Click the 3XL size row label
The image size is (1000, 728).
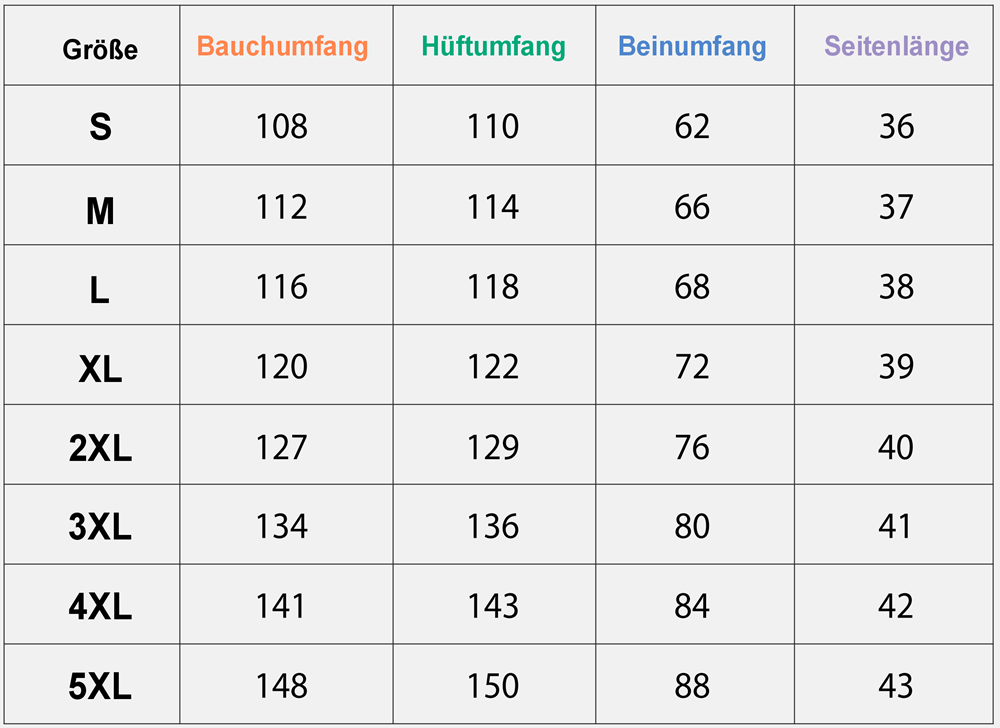coord(100,528)
